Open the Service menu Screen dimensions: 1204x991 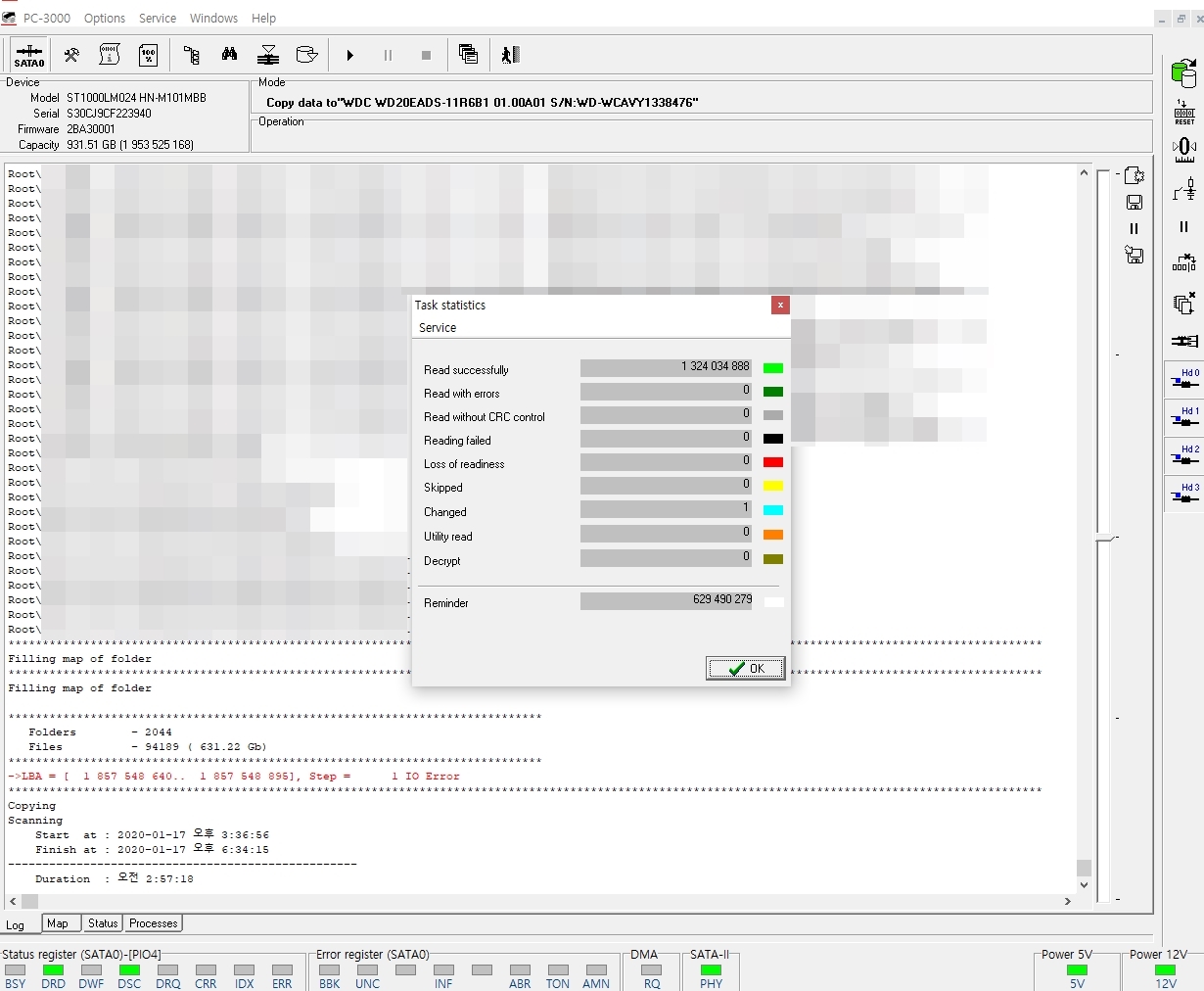[158, 18]
